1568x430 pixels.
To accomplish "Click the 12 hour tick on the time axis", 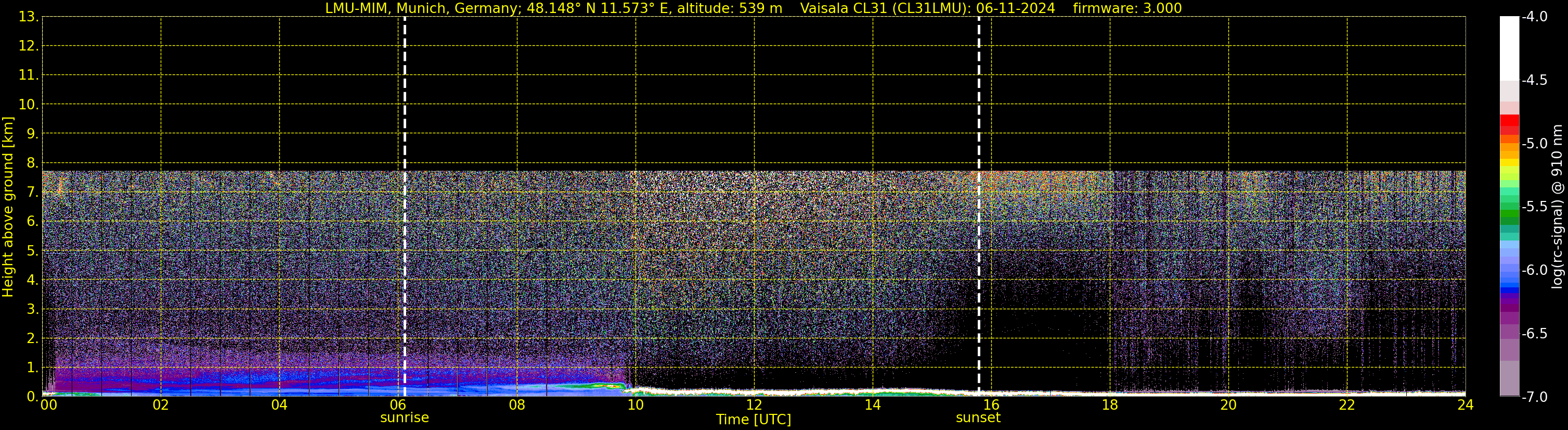I will 754,405.
